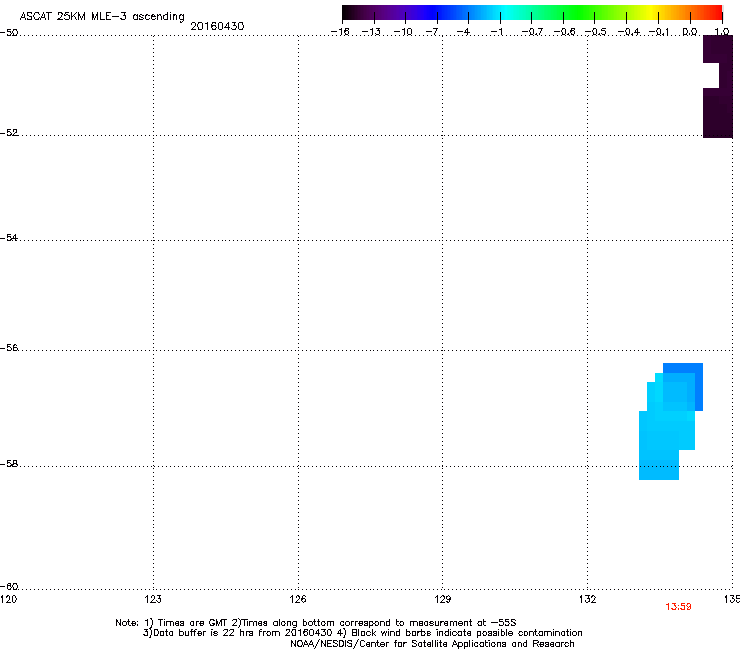The image size is (740, 650).
Task: Click the -50 latitude axis label
Action: point(9,33)
